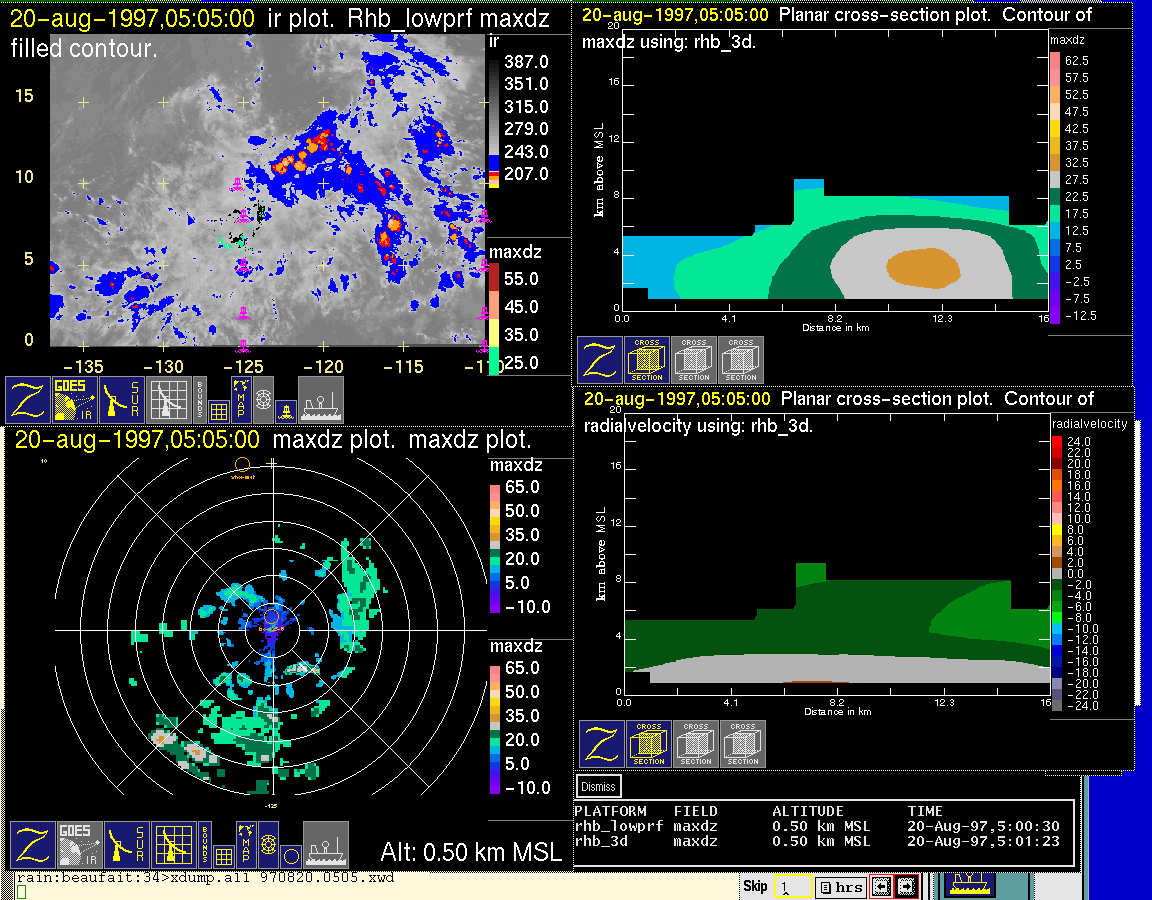The width and height of the screenshot is (1152, 900).
Task: Click the Z icon in the maxdz plot toolbar
Action: [31, 845]
